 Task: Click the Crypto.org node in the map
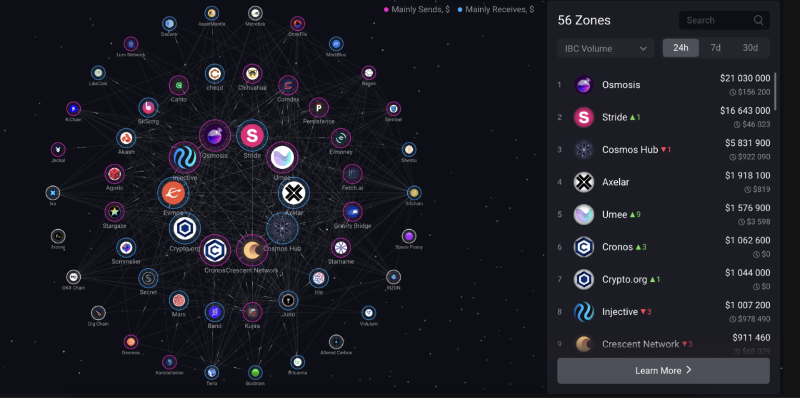(185, 229)
